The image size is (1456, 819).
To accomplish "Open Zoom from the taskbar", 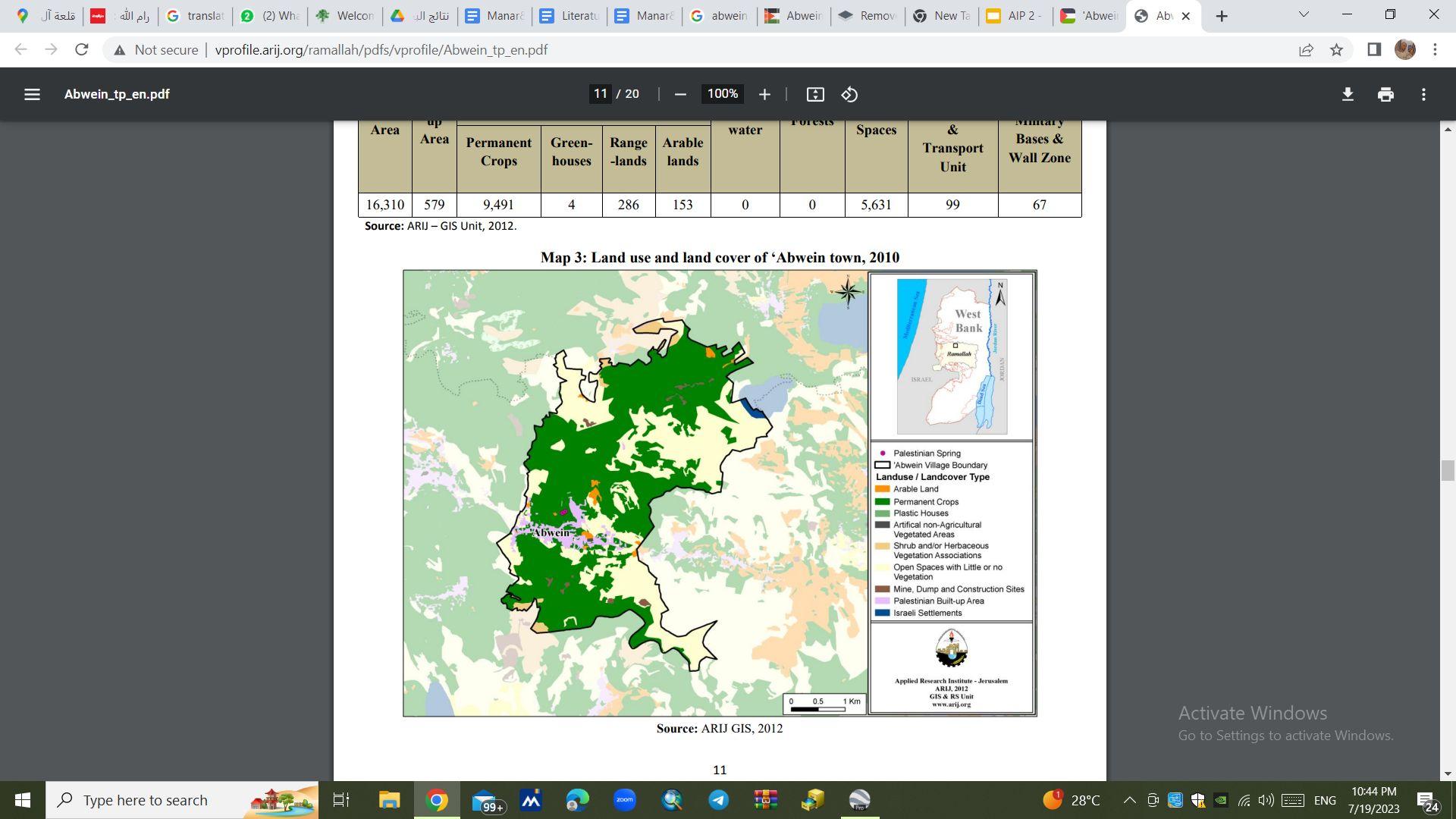I will (x=625, y=800).
